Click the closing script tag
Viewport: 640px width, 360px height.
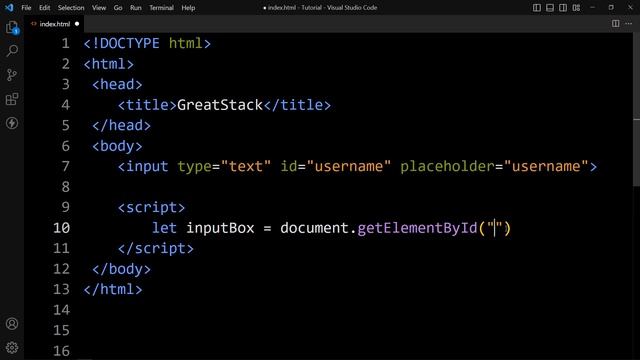[156, 248]
